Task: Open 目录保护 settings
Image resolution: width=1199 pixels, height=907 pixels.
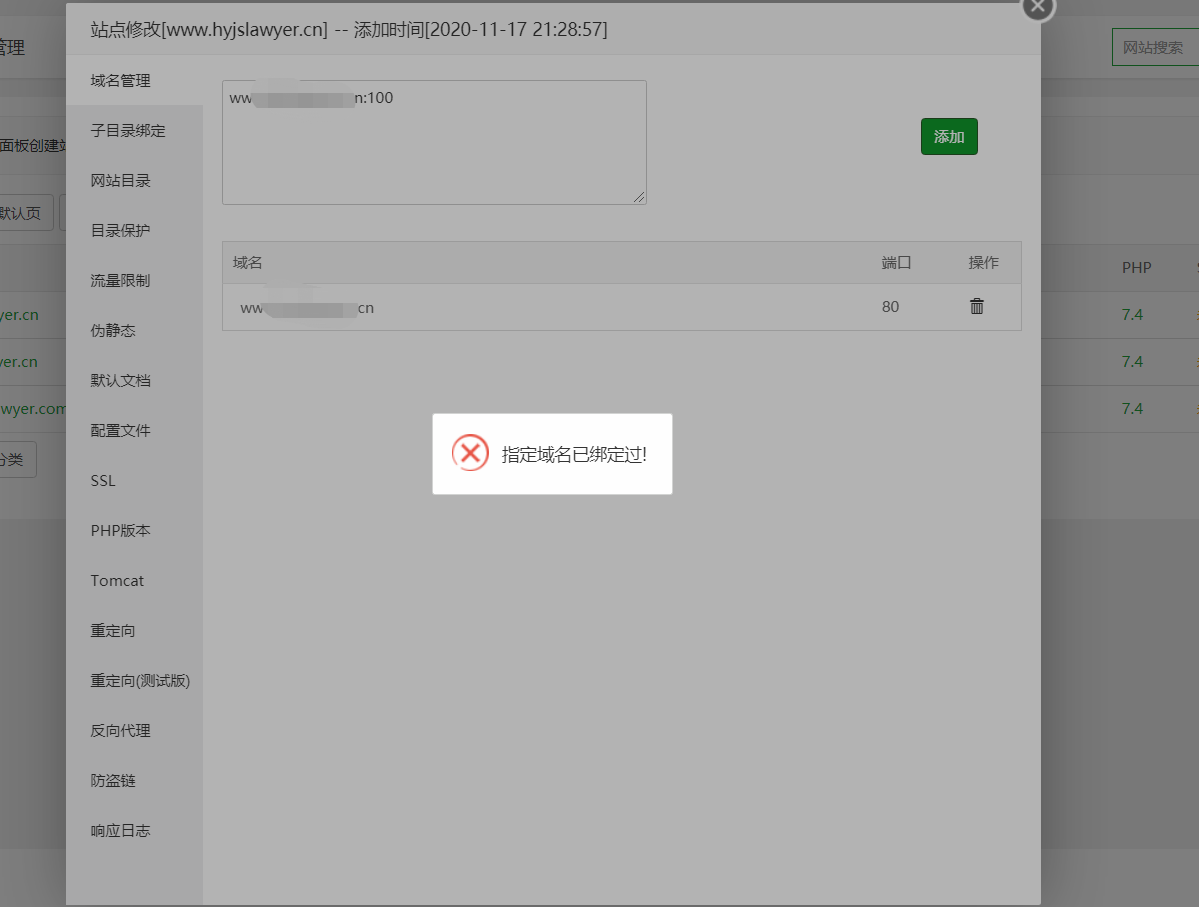Action: (x=134, y=230)
